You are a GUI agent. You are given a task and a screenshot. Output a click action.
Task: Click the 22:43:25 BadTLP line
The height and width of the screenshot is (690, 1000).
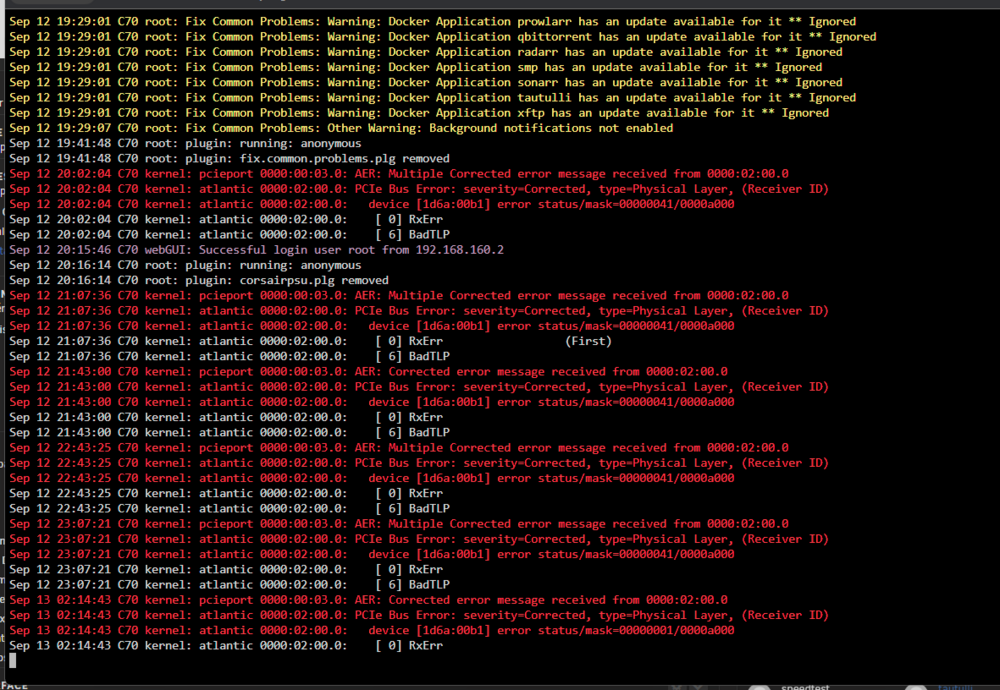pyautogui.click(x=229, y=509)
